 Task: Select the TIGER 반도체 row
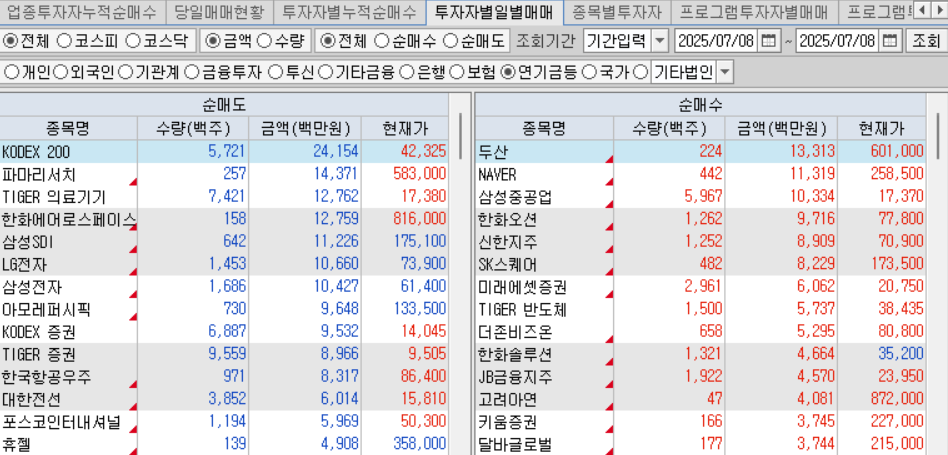pos(701,310)
